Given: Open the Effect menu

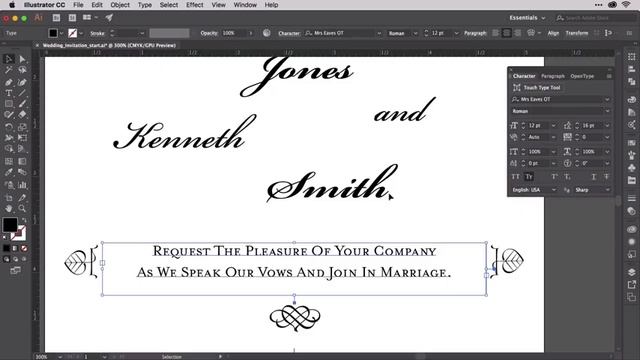Looking at the screenshot, I should point(195,5).
